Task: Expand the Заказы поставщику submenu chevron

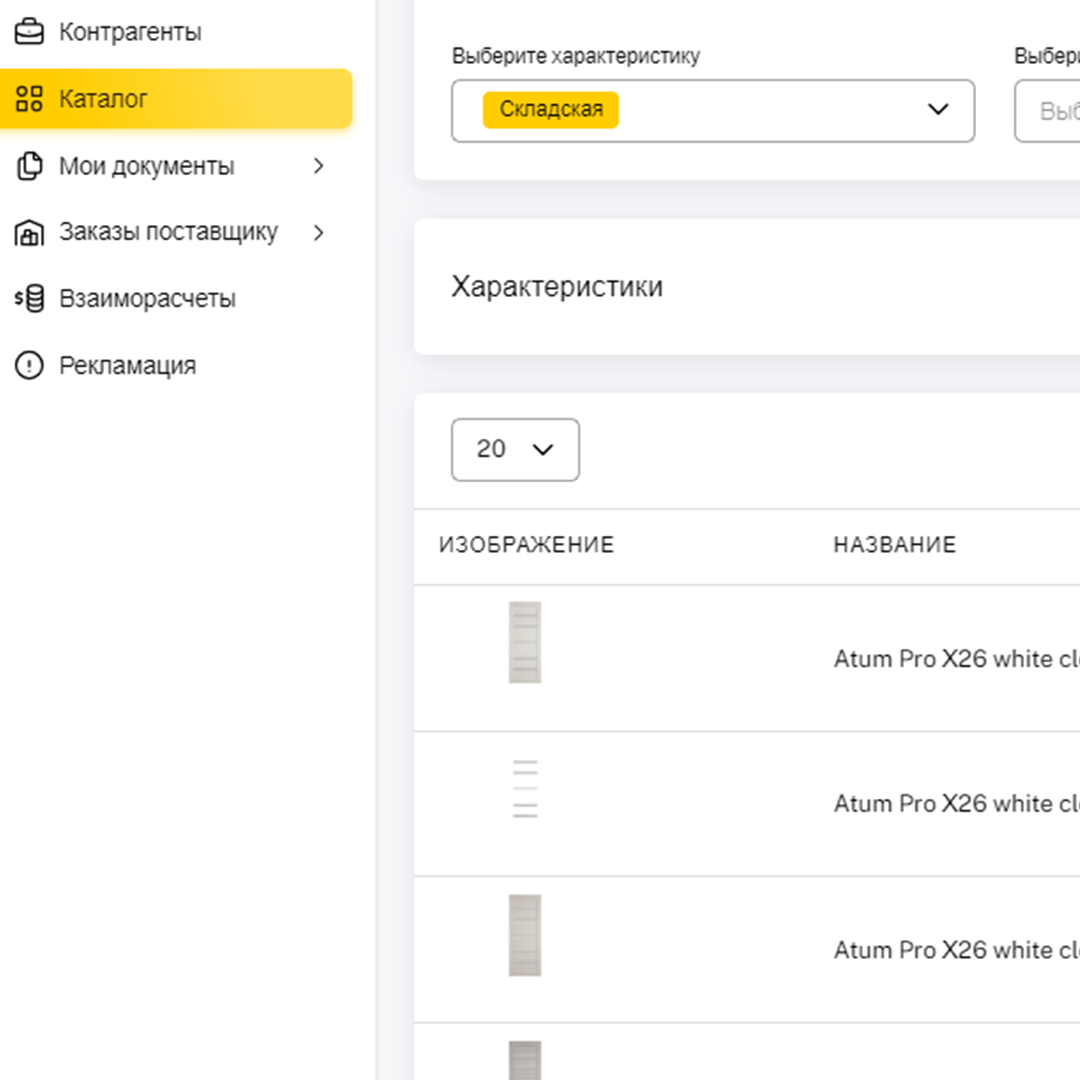Action: coord(319,233)
